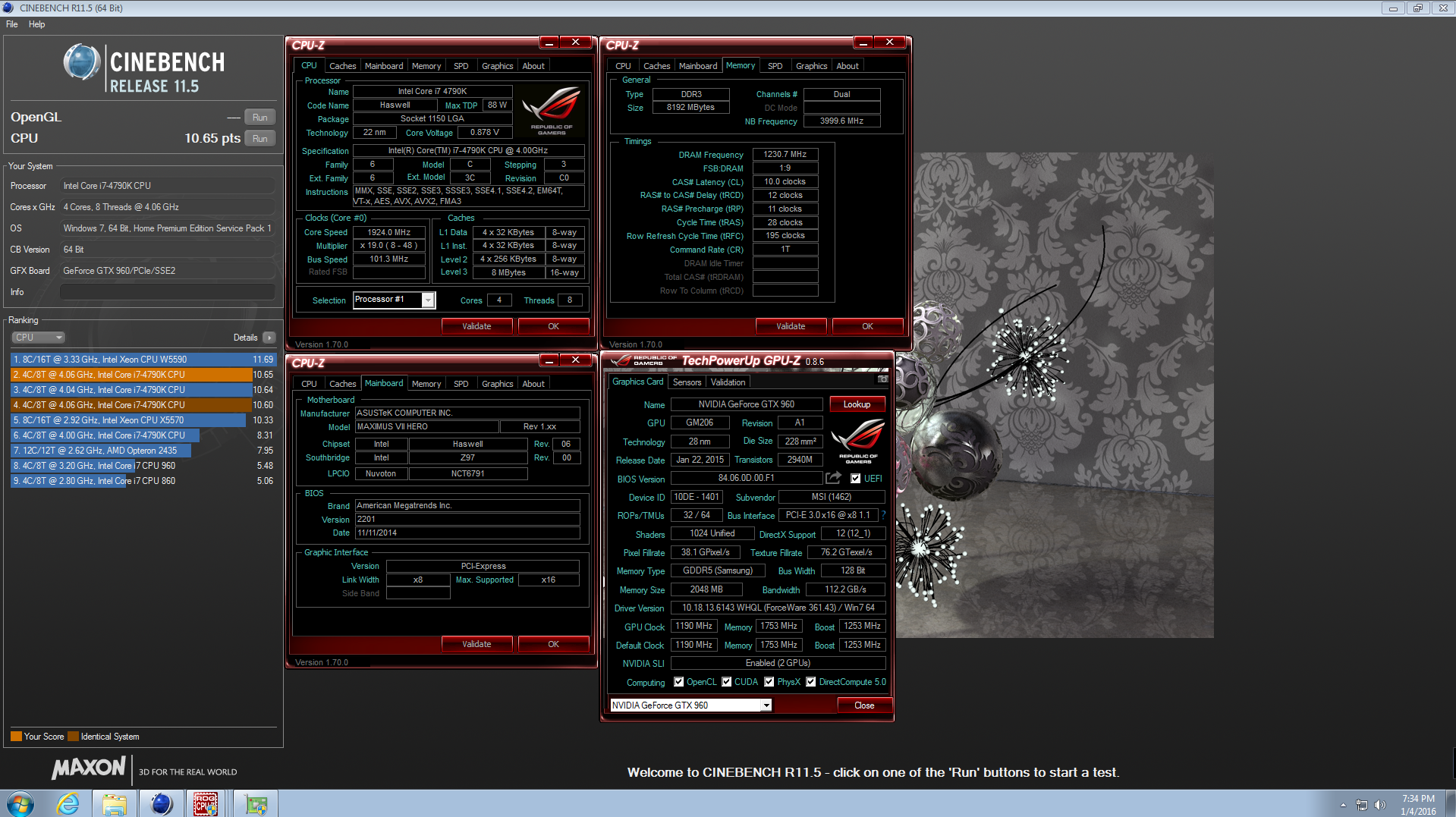Toggle the PhysX checkbox
The image size is (1456, 817).
click(769, 681)
